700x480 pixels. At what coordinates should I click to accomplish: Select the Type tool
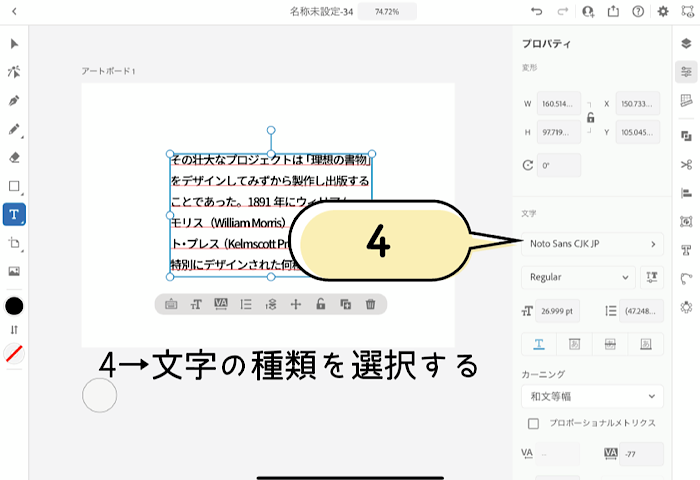pyautogui.click(x=14, y=215)
